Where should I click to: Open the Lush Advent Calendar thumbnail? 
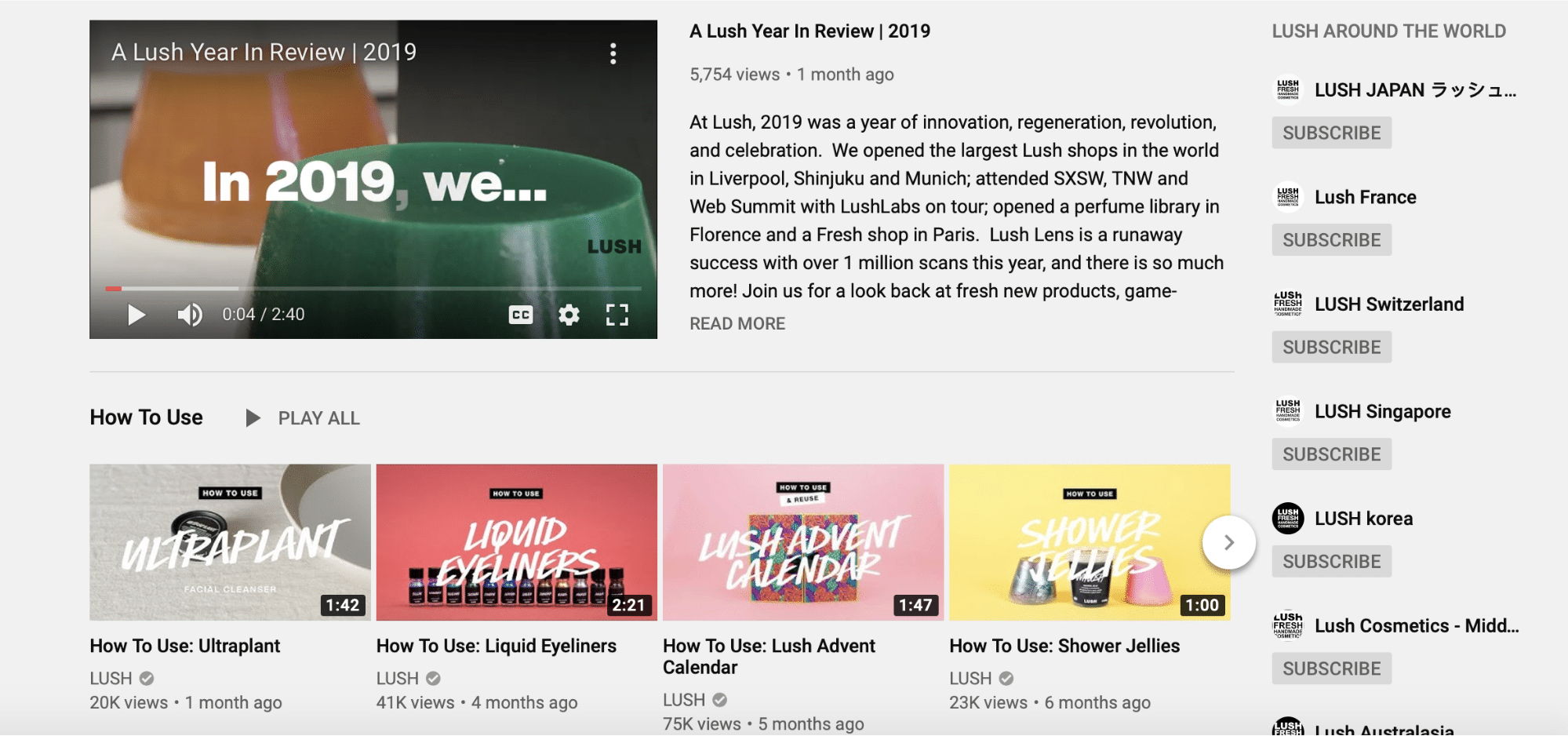803,542
